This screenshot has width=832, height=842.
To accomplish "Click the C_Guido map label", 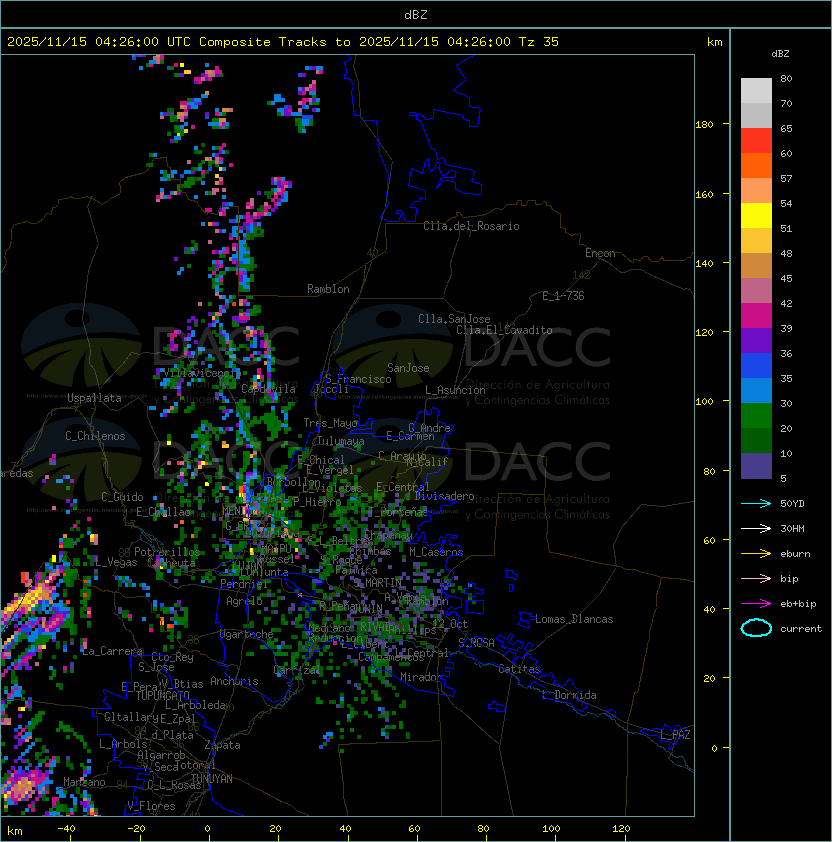I will (122, 497).
